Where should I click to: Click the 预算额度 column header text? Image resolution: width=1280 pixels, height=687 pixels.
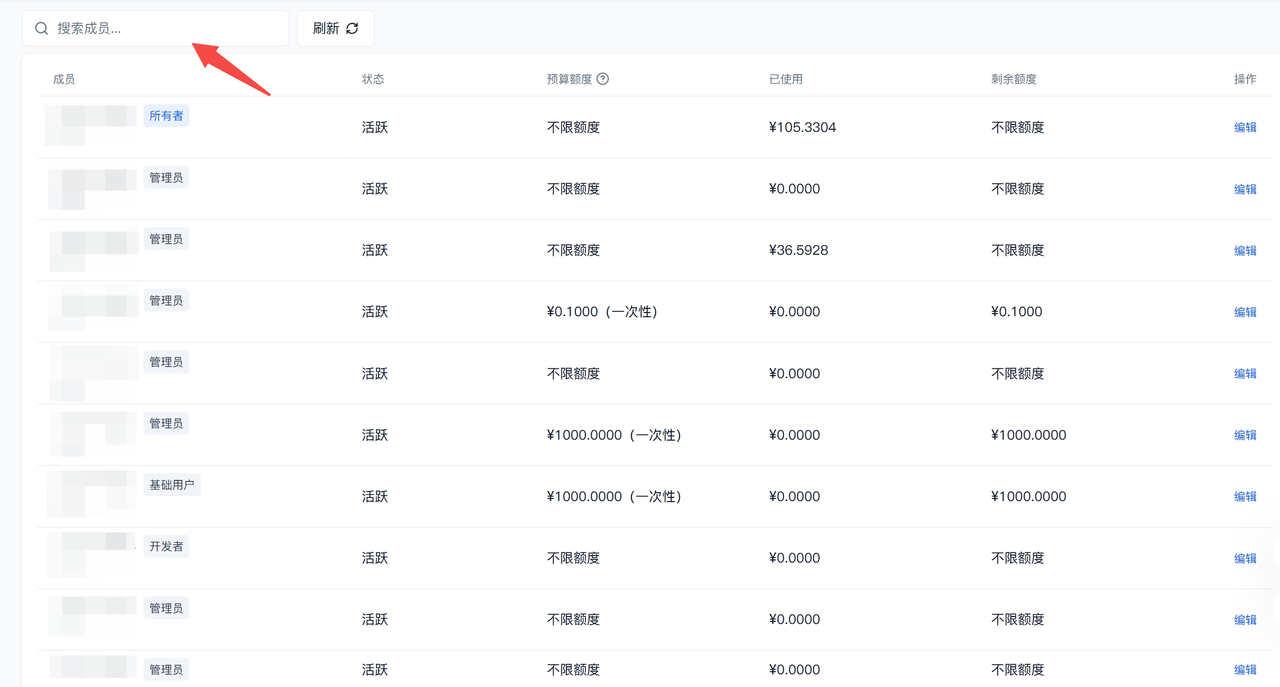coord(570,79)
